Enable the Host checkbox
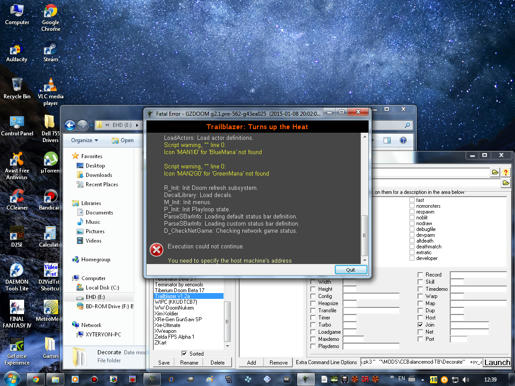The height and width of the screenshot is (386, 515). [x=420, y=317]
